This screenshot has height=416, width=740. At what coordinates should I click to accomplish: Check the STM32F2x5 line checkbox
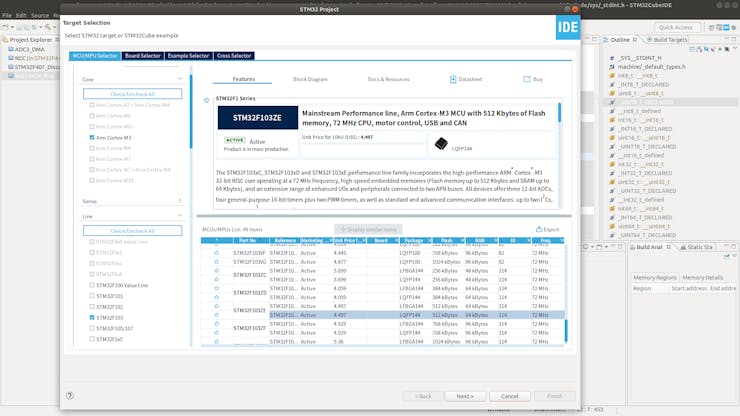click(92, 339)
